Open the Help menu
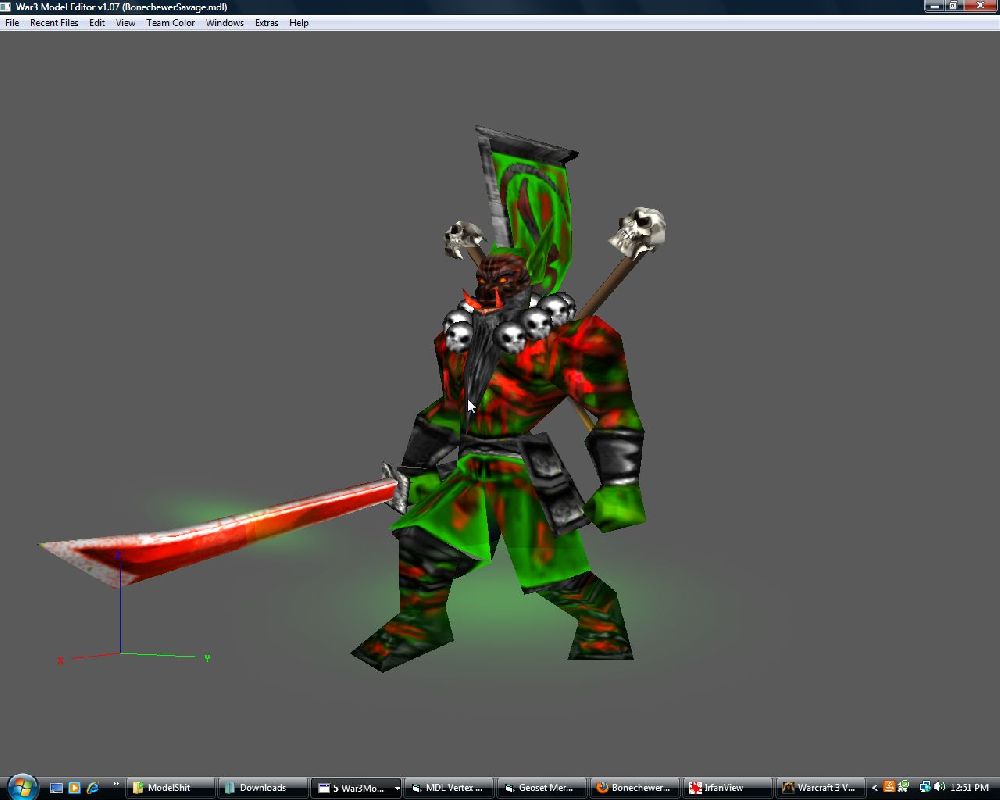1000x800 pixels. click(x=298, y=23)
